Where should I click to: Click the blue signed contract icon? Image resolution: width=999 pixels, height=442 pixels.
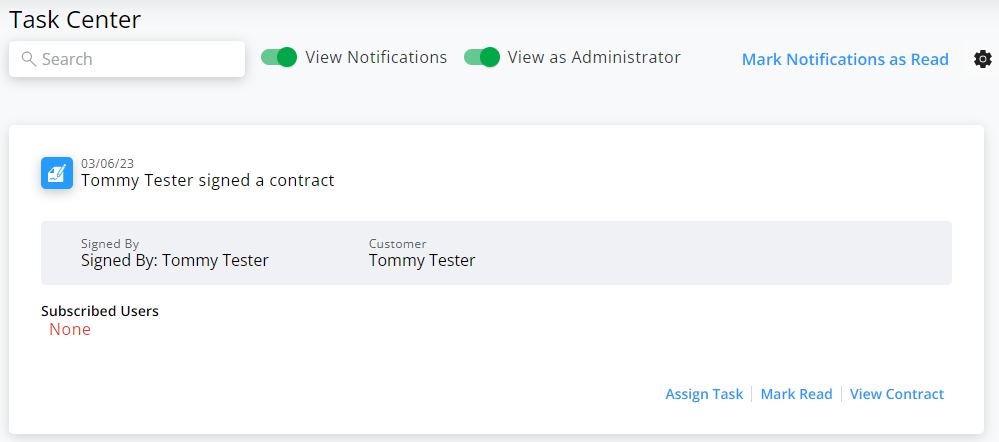click(57, 173)
